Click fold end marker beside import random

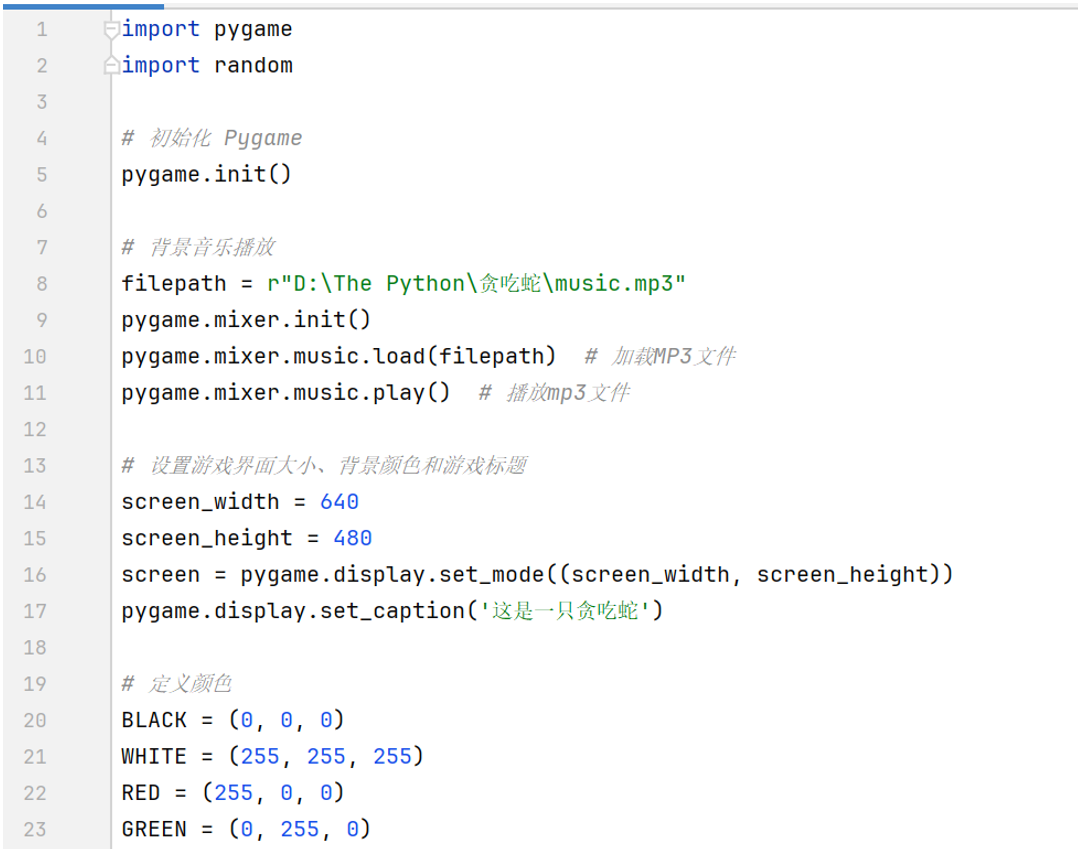tap(112, 66)
